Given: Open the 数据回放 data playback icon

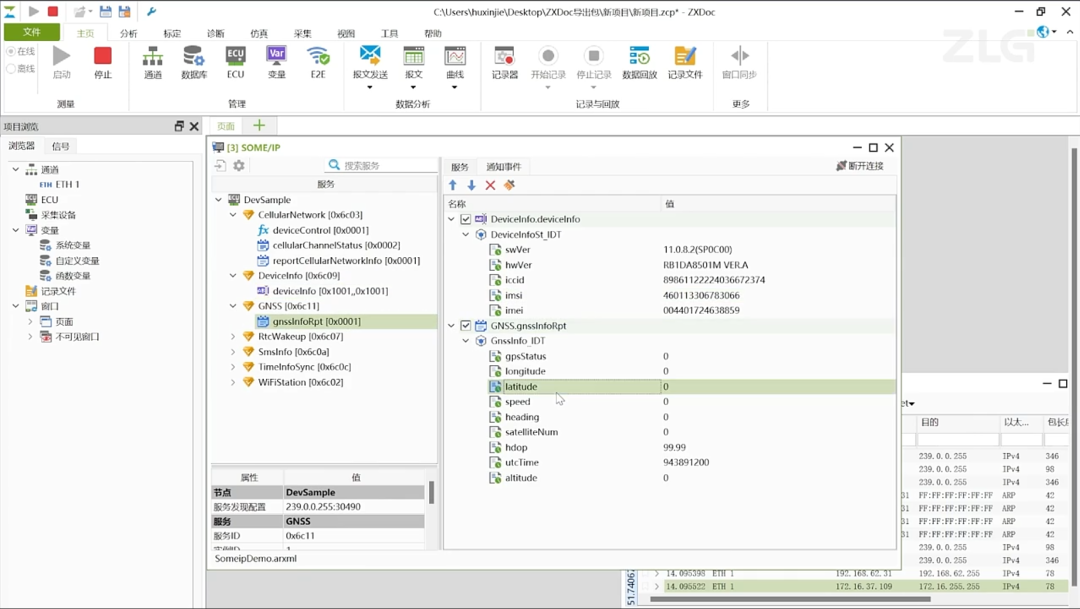Looking at the screenshot, I should [x=639, y=57].
